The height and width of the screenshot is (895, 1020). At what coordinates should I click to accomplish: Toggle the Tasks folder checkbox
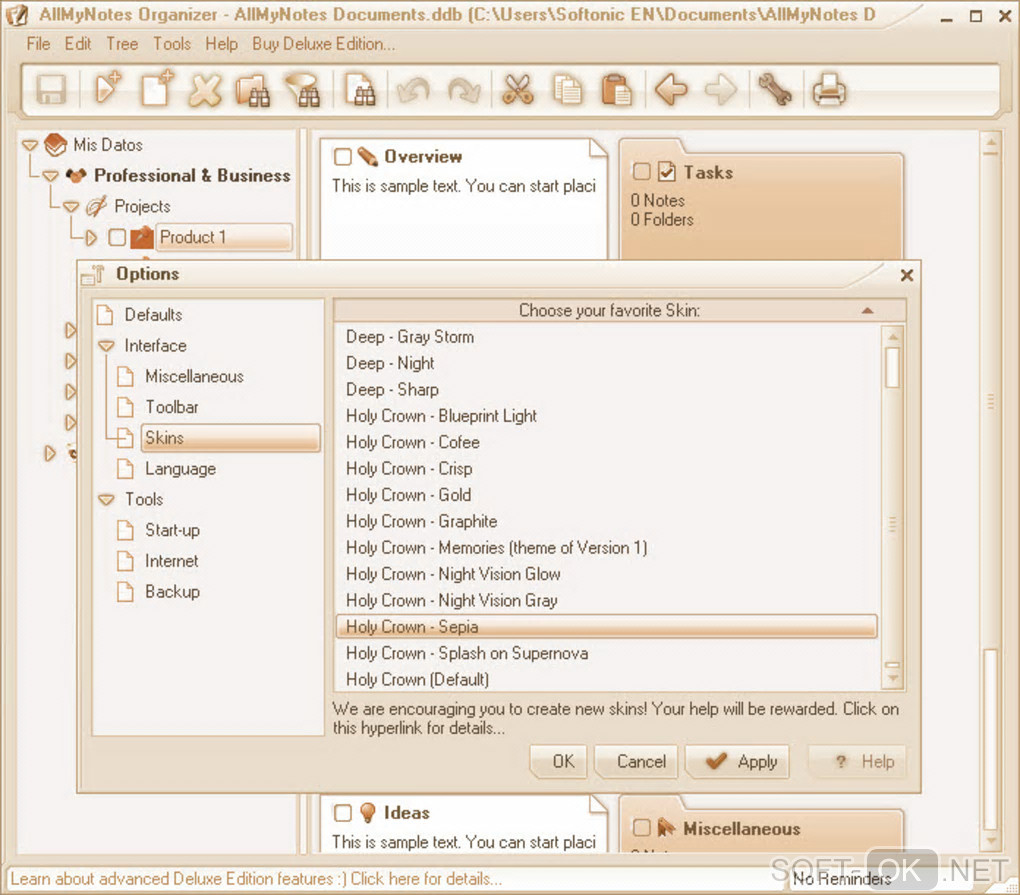click(641, 172)
